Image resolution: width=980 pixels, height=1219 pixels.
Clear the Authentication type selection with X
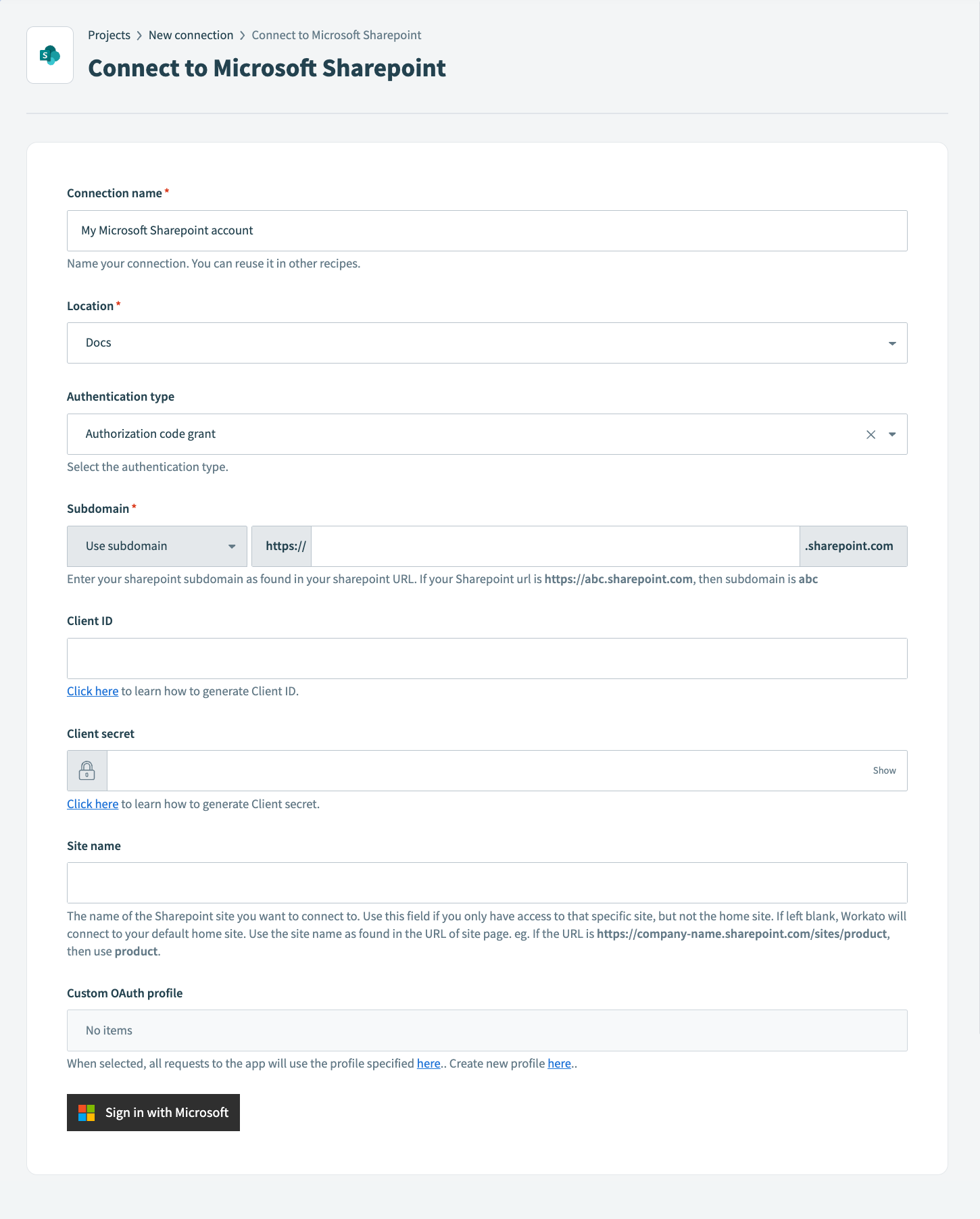click(x=871, y=434)
